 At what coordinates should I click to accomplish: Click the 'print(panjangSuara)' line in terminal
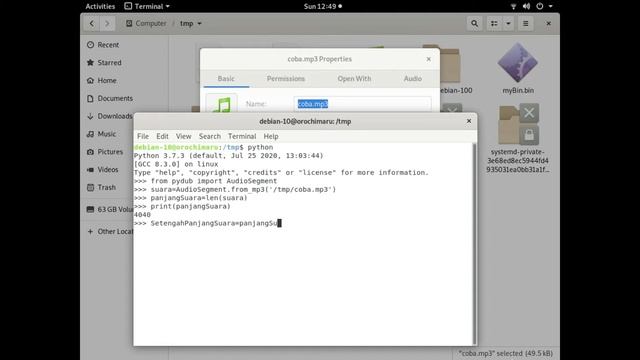coord(191,206)
